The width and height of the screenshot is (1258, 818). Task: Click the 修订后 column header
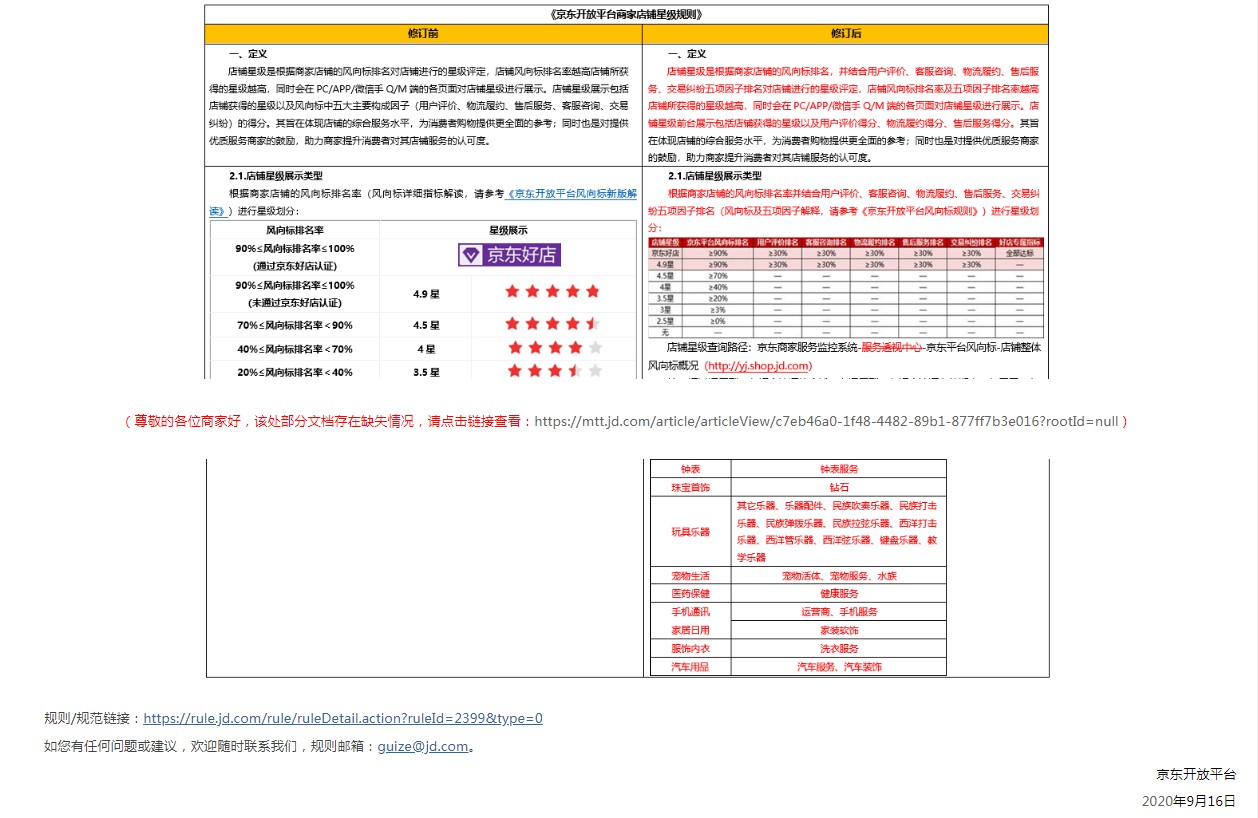click(846, 34)
